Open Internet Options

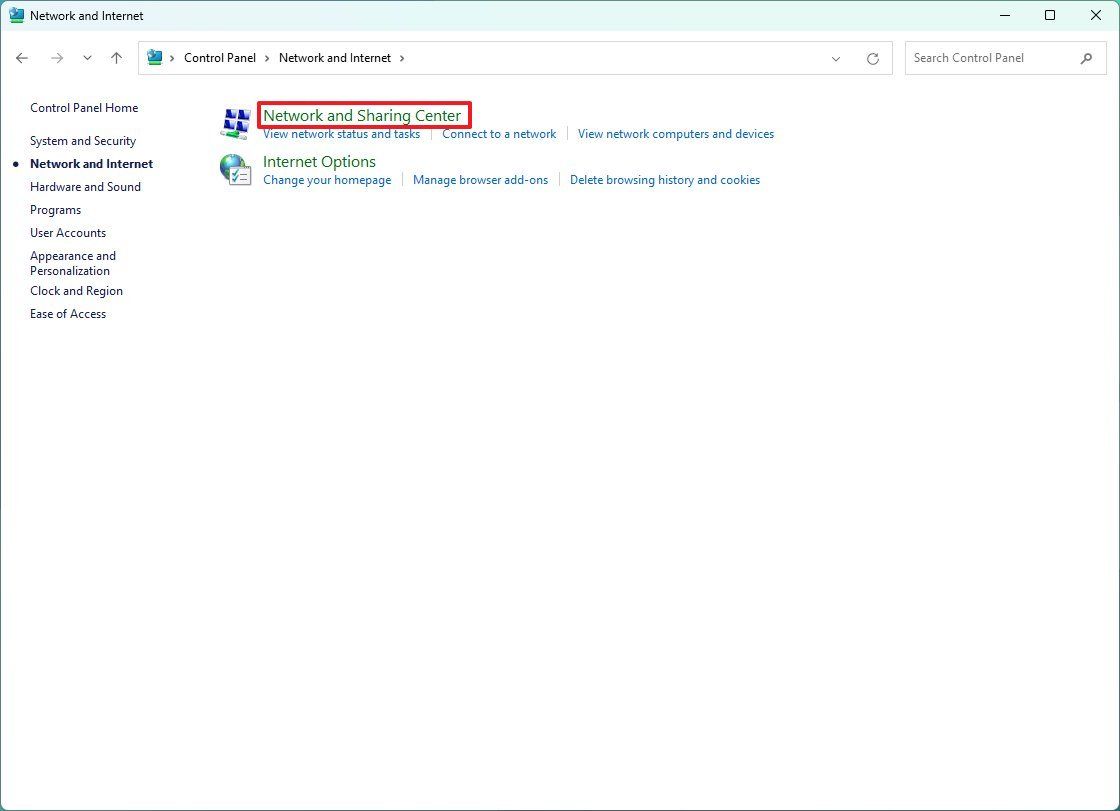coord(319,161)
